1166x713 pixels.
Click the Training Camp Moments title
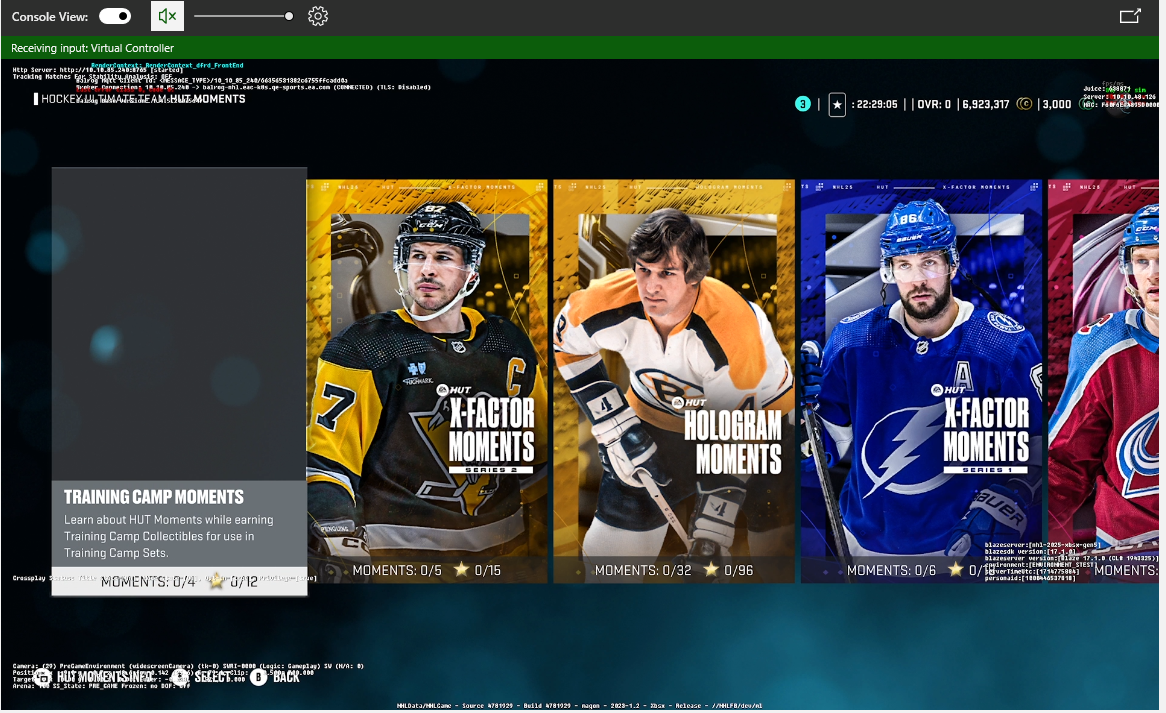[x=154, y=497]
